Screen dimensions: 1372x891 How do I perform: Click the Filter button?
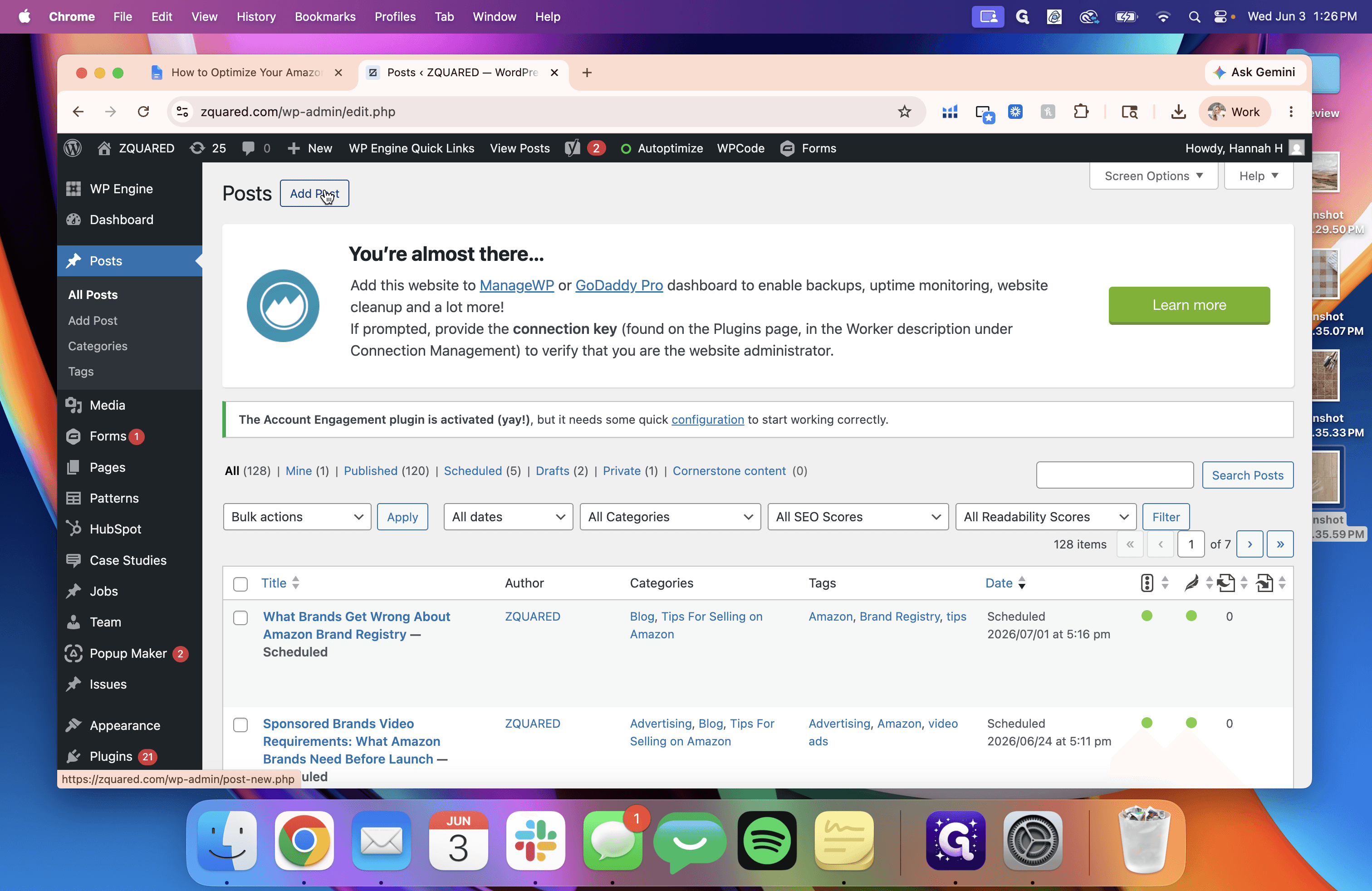[1166, 516]
